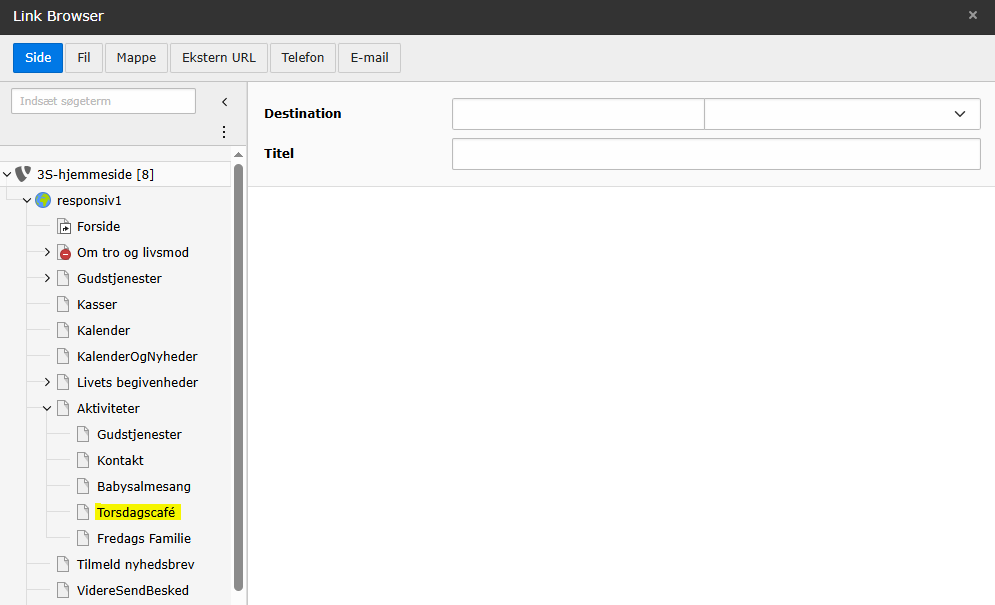The image size is (995, 605).
Task: Click the globe icon next to responsiv1
Action: click(43, 200)
